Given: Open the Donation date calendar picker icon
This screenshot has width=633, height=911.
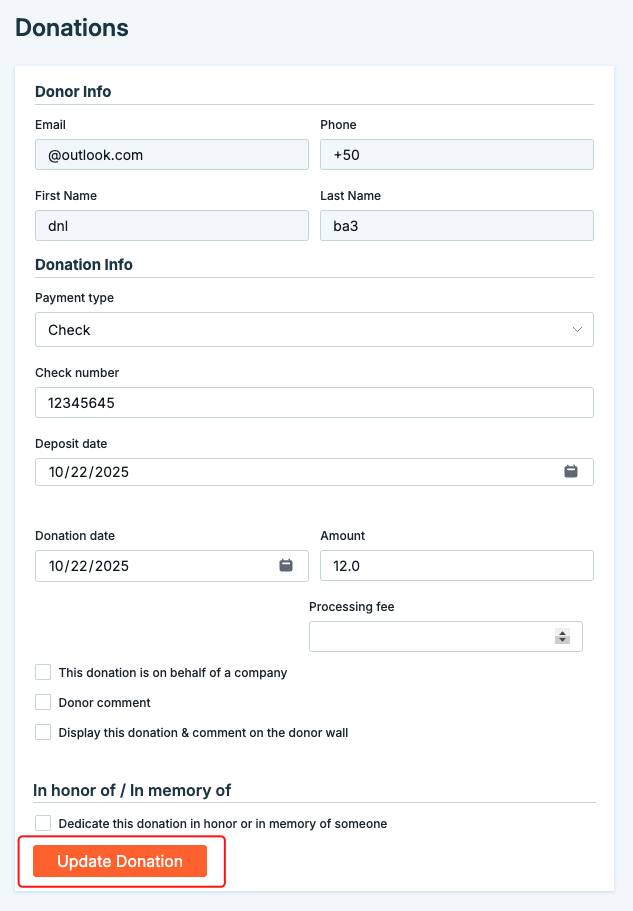Looking at the screenshot, I should click(x=286, y=565).
